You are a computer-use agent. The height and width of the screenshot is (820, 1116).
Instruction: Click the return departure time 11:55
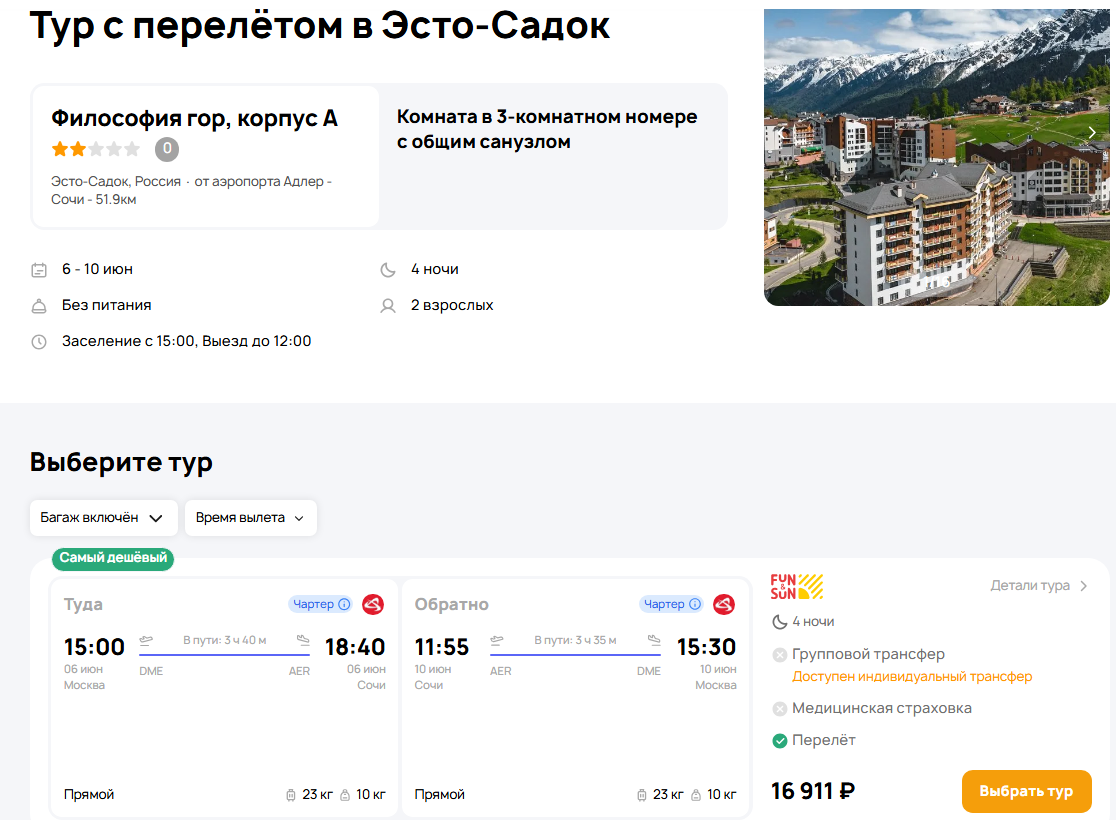click(442, 647)
